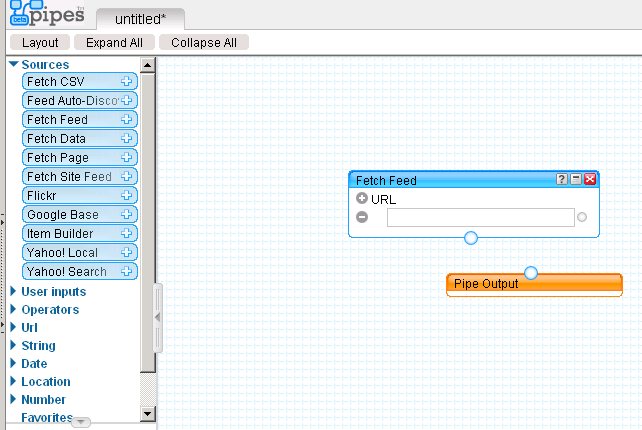The image size is (642, 430).
Task: Add Fetch Data module via plus icon
Action: [x=127, y=139]
